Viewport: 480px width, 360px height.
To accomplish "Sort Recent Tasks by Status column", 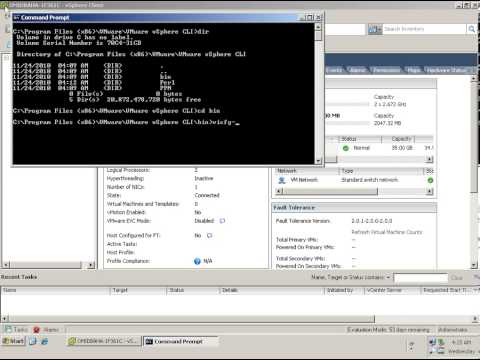I will (193, 290).
